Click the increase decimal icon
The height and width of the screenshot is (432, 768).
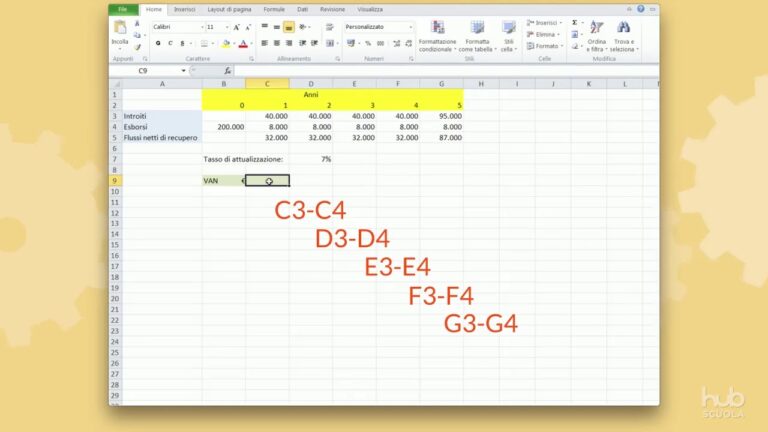(x=397, y=44)
